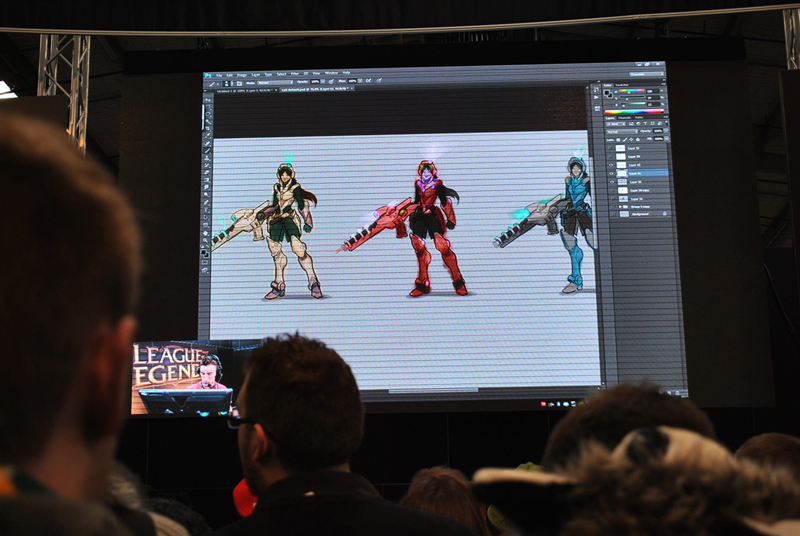Viewport: 800px width, 536px height.
Task: Select the Gradient tool
Action: [x=206, y=180]
